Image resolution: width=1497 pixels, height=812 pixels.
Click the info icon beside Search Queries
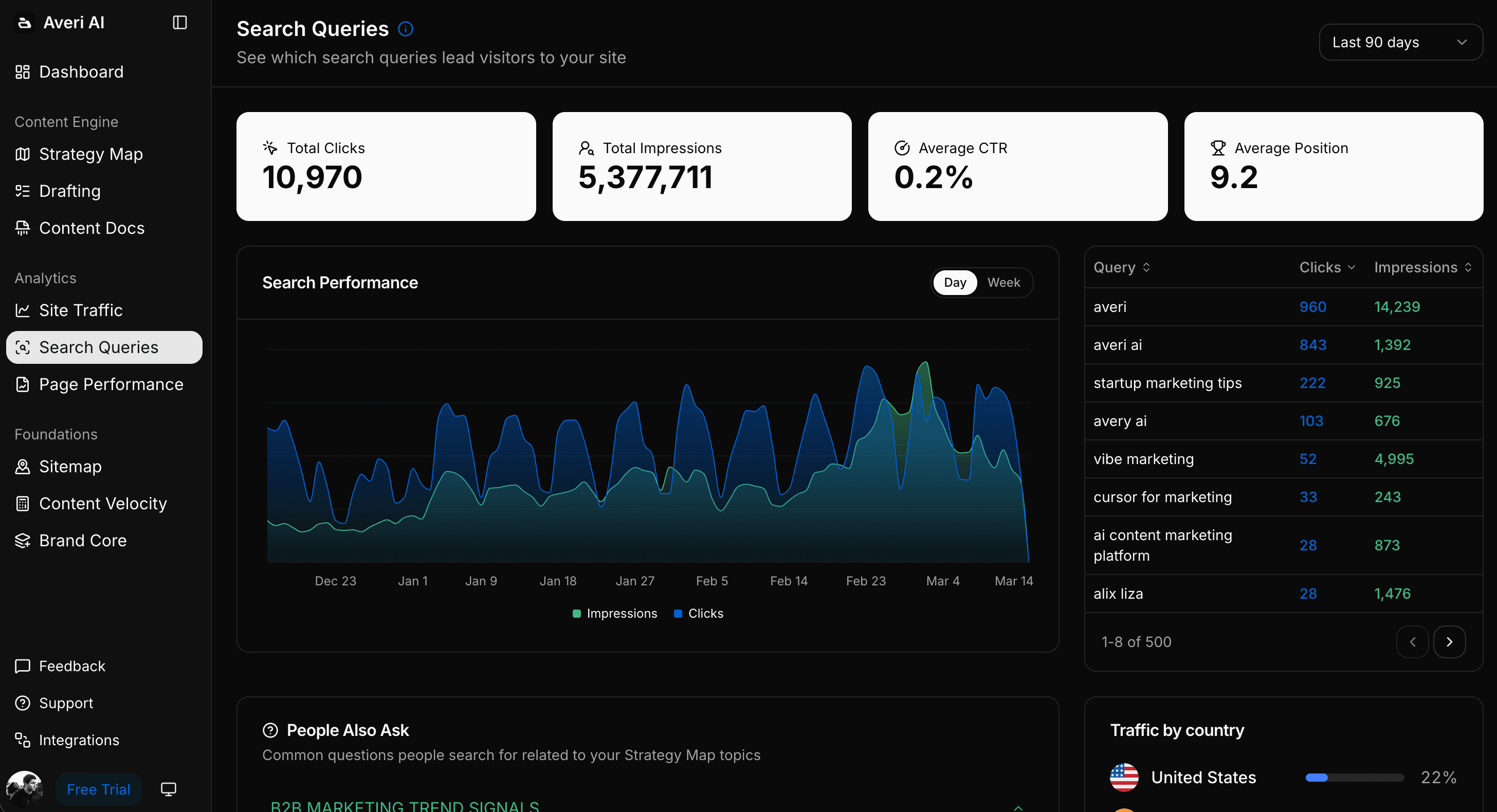pyautogui.click(x=405, y=29)
